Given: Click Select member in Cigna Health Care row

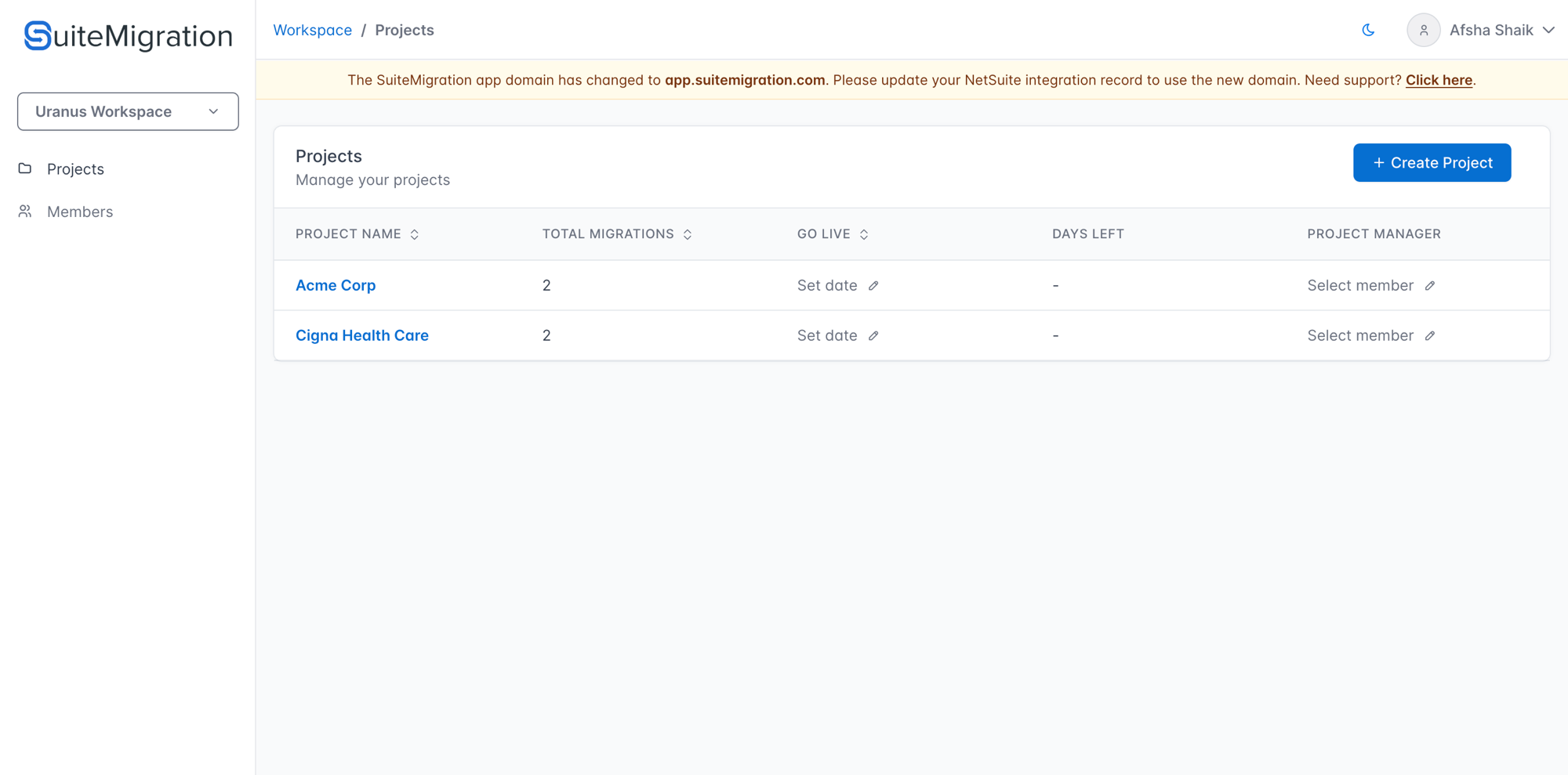Looking at the screenshot, I should [x=1360, y=335].
